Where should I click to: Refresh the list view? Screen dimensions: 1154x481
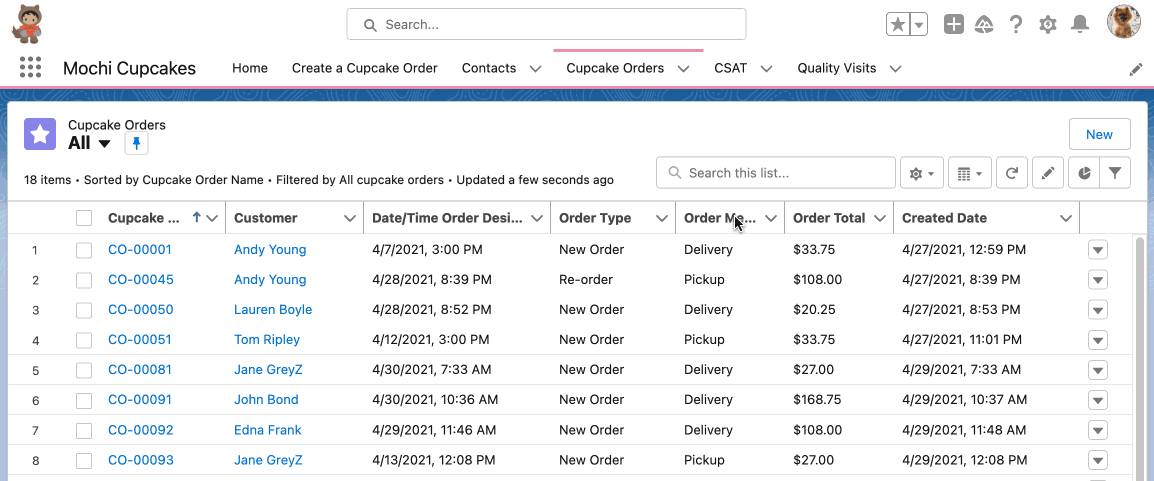point(1012,174)
